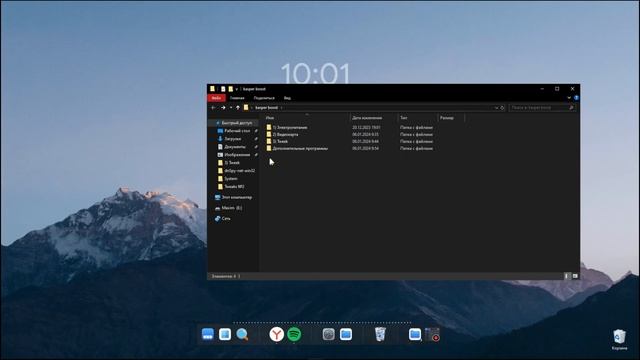Go back using the Explorer back arrow

213,108
